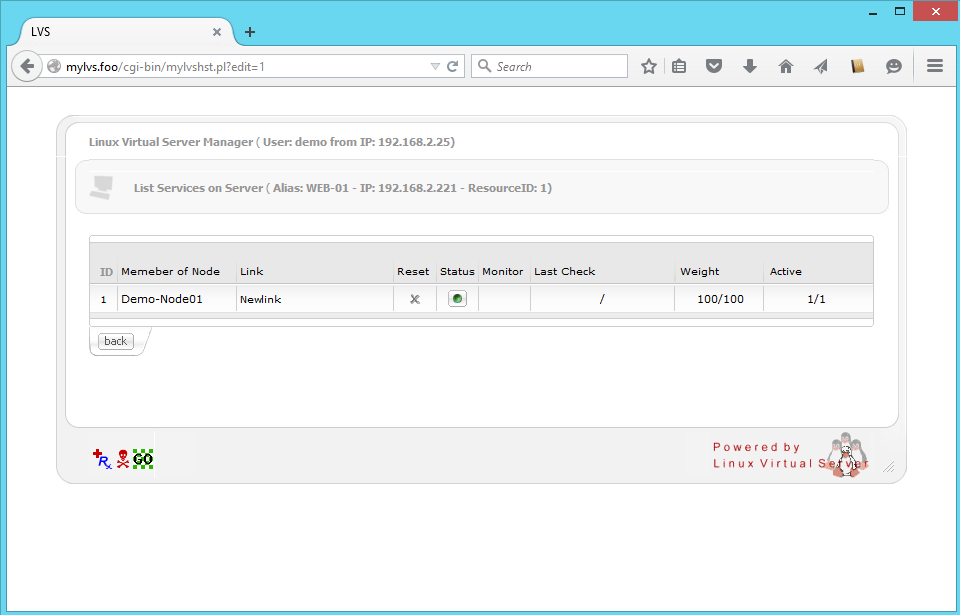
Task: Show bookmarks list icon next to the star
Action: pyautogui.click(x=679, y=66)
